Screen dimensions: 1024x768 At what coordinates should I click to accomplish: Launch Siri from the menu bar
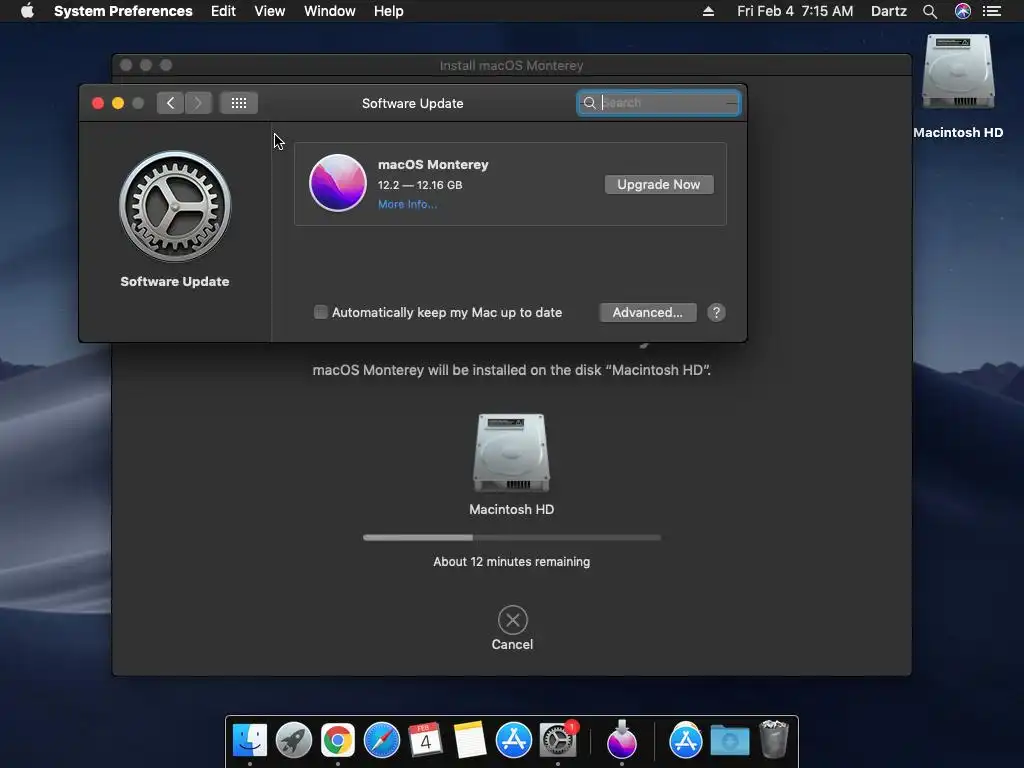click(962, 11)
